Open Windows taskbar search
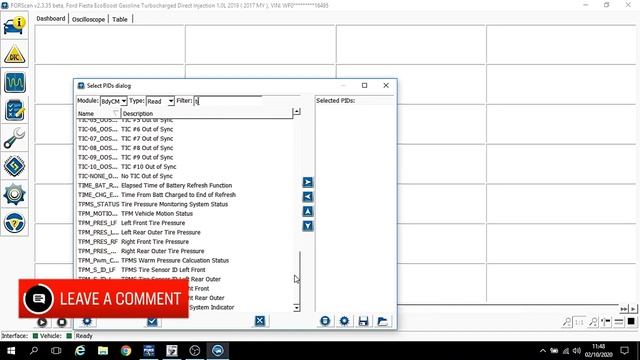The image size is (640, 360). 34,351
